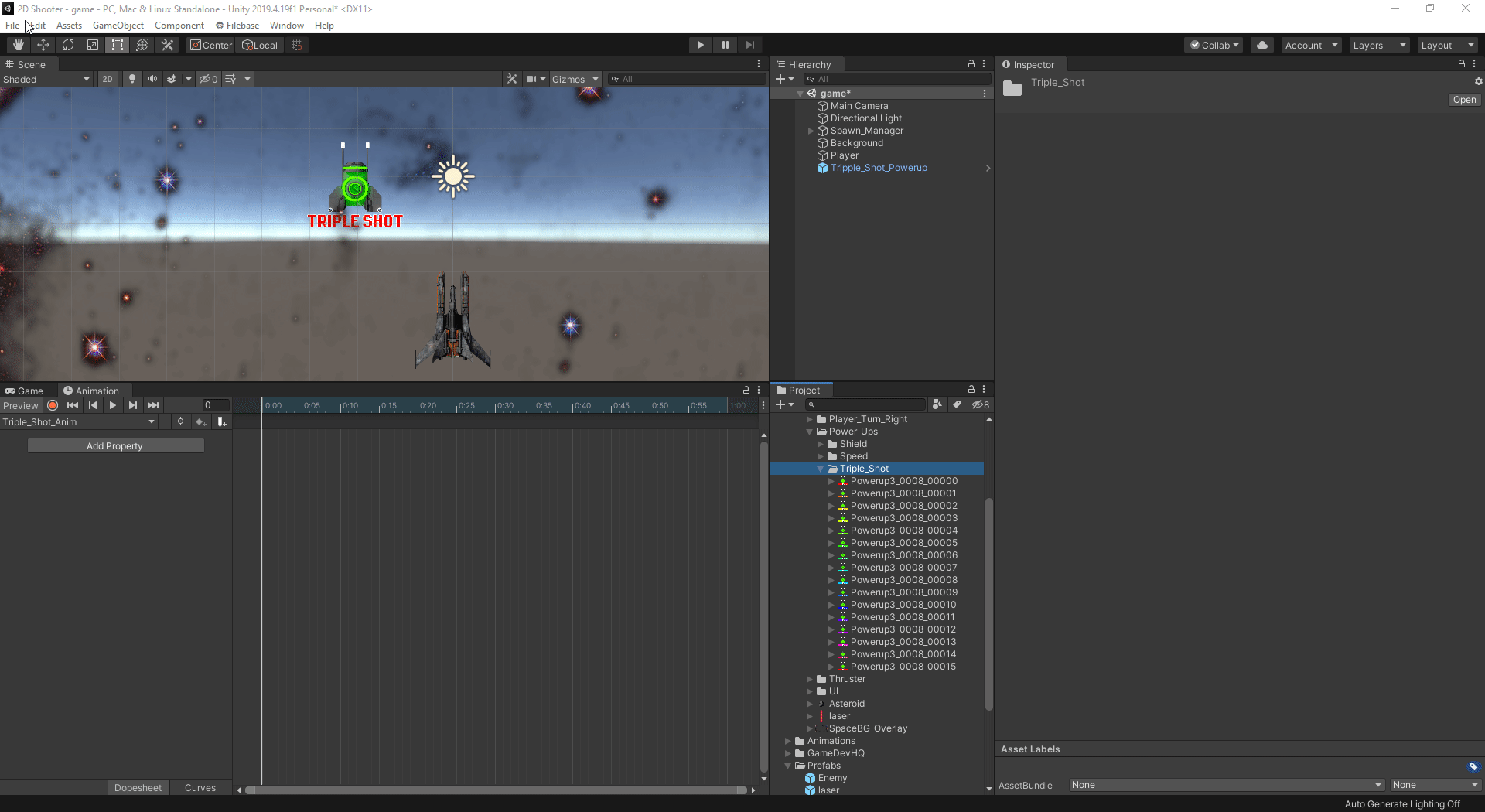Switch to the Game tab
The height and width of the screenshot is (812, 1485).
click(x=24, y=391)
